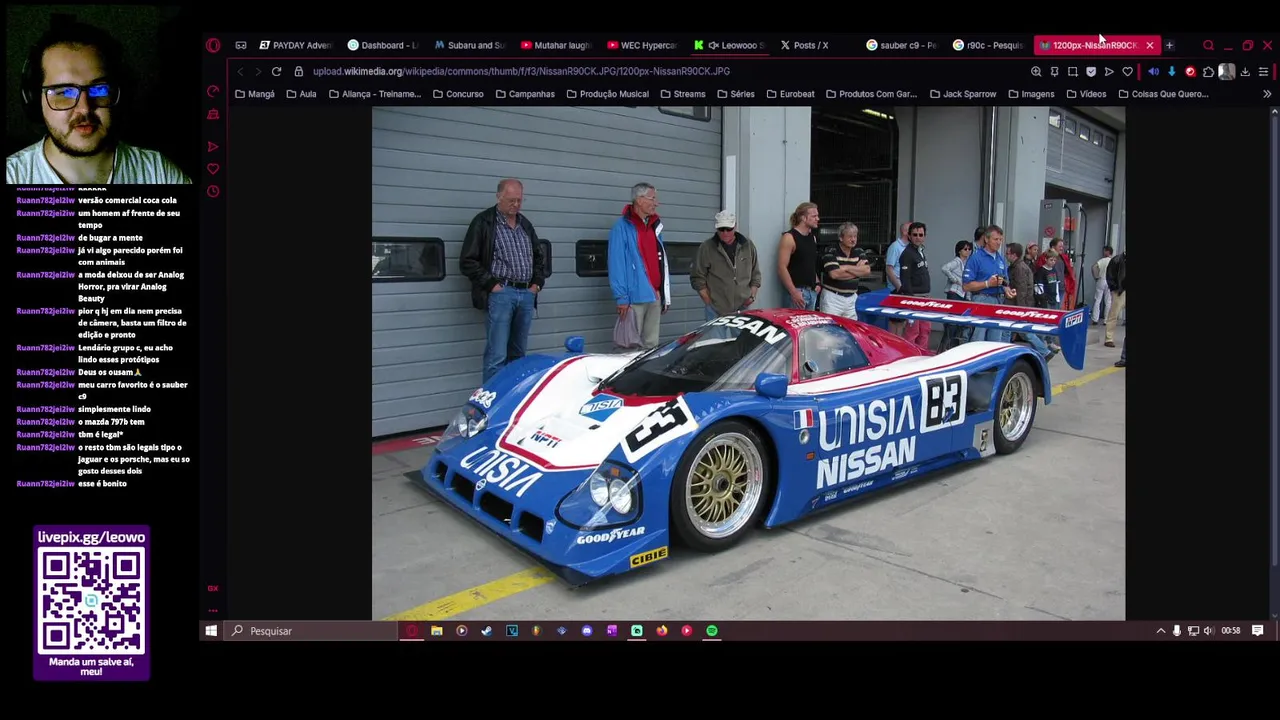Click the livepix.gg/leowo QR code
Screen dimensions: 1280x720
click(91, 600)
